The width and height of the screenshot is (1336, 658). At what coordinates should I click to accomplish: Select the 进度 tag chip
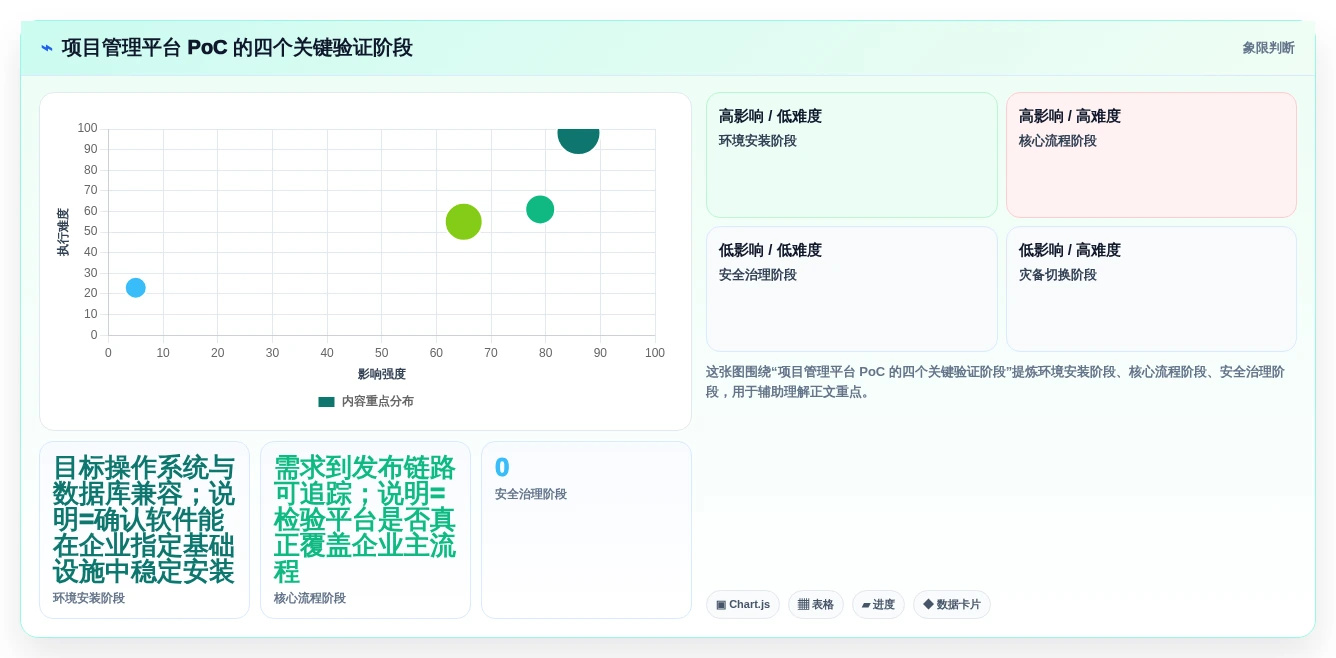pyautogui.click(x=878, y=604)
